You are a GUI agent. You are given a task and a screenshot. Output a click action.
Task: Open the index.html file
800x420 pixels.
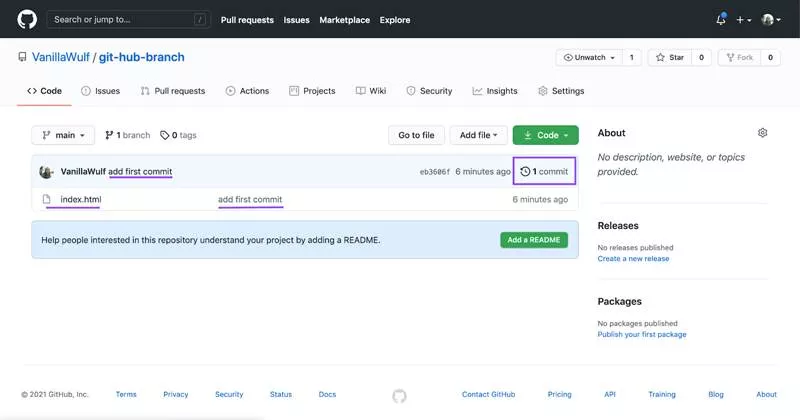81,199
